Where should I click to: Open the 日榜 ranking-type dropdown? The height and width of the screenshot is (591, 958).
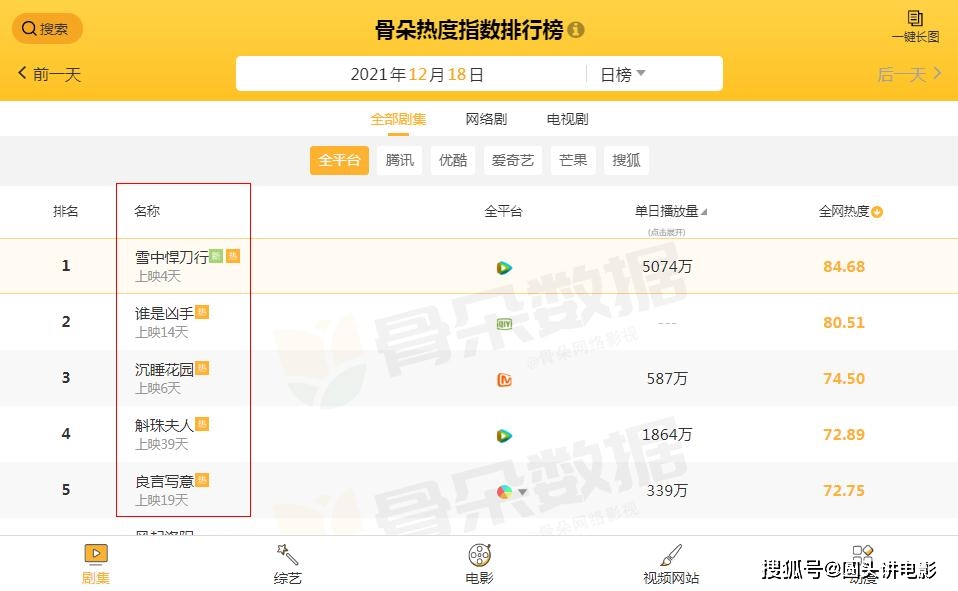(x=625, y=73)
